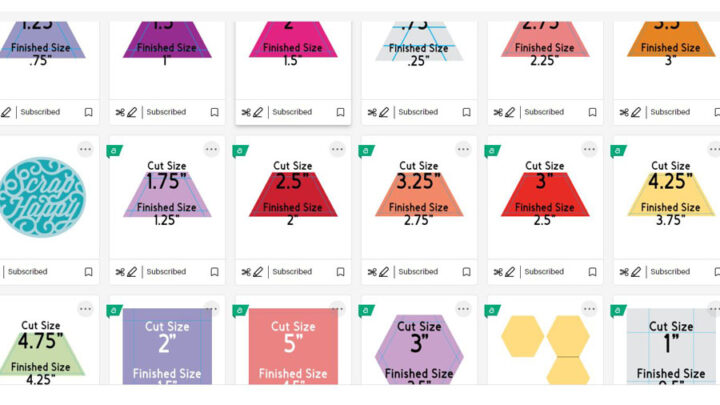Click green access badge on purple hexagon card

pyautogui.click(x=366, y=310)
